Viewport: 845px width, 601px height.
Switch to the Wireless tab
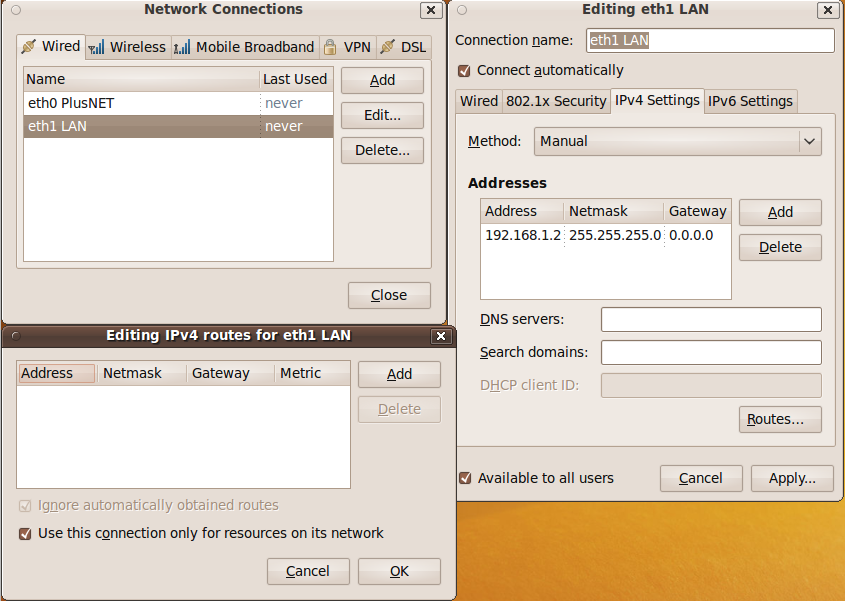click(x=128, y=47)
